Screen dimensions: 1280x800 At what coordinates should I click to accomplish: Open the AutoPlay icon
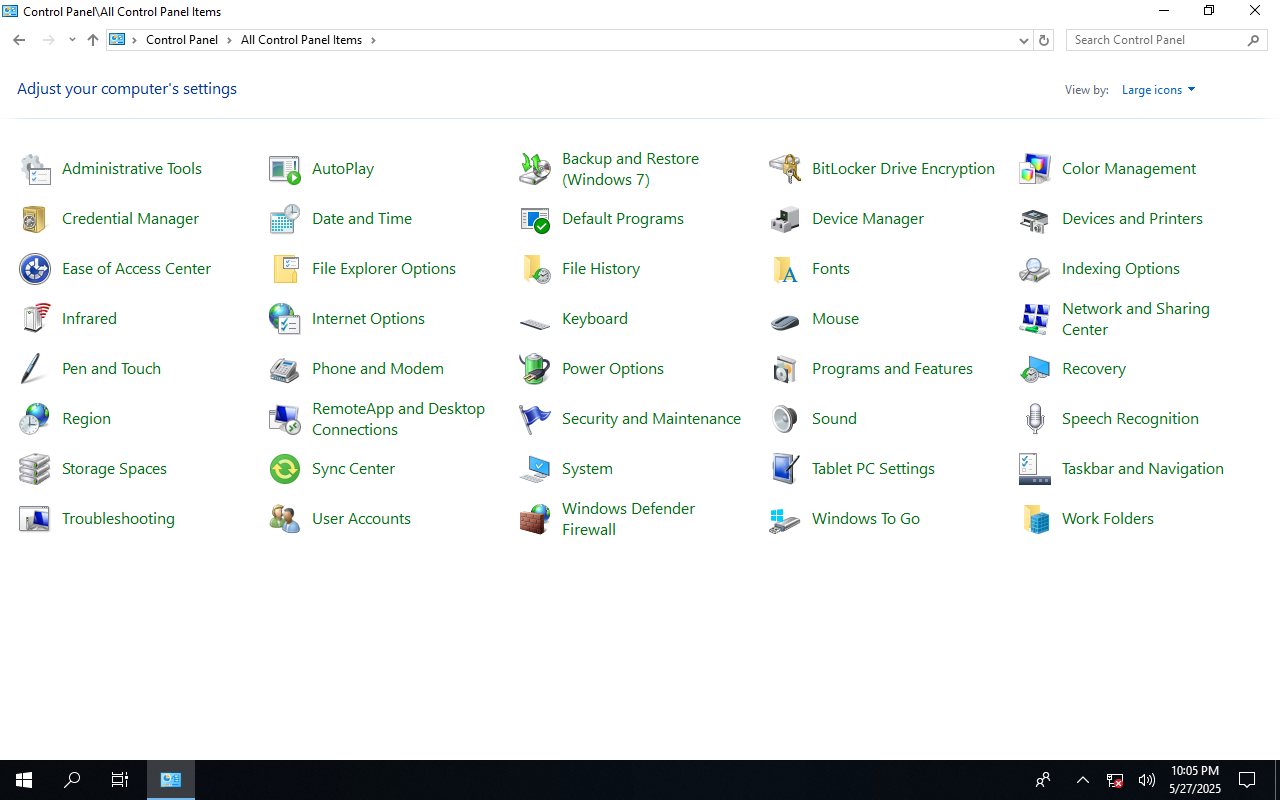coord(285,169)
